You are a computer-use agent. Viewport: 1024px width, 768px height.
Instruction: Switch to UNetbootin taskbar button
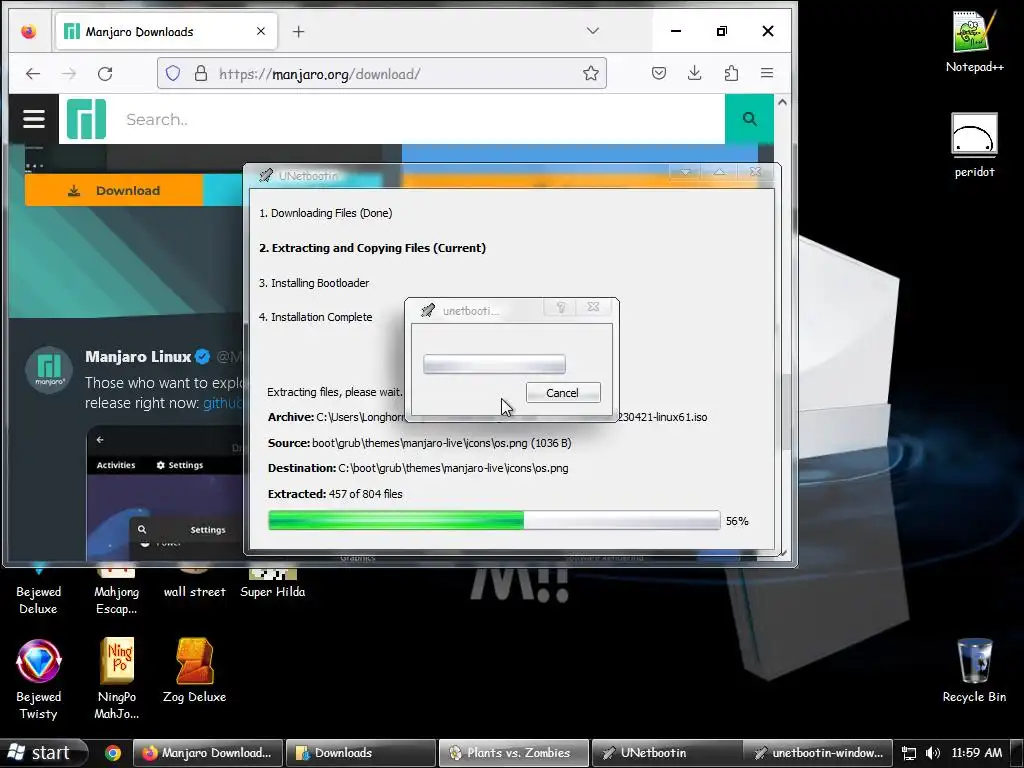pos(666,753)
